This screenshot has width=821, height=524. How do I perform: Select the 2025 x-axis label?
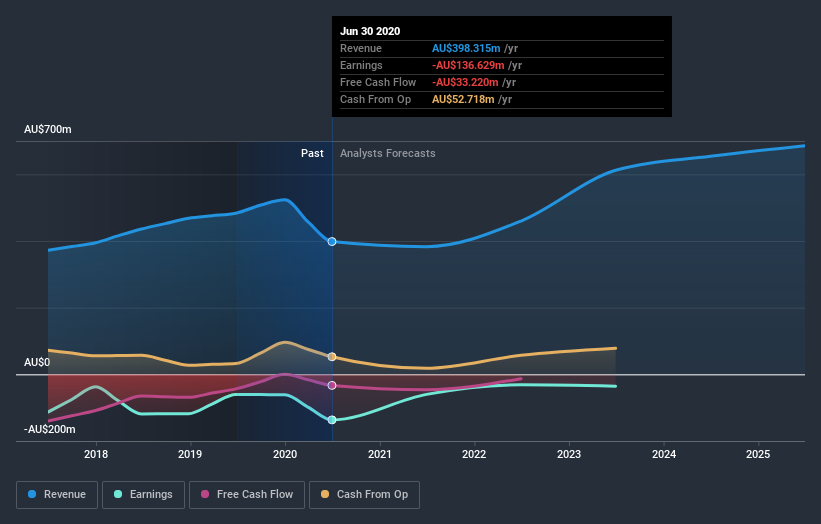pyautogui.click(x=758, y=454)
